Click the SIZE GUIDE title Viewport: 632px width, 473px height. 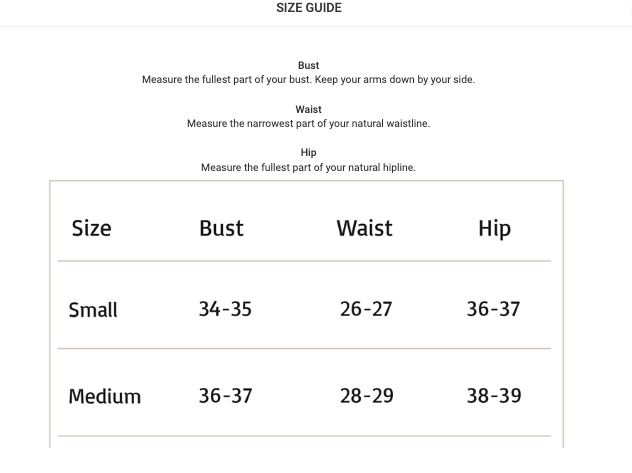[x=309, y=8]
